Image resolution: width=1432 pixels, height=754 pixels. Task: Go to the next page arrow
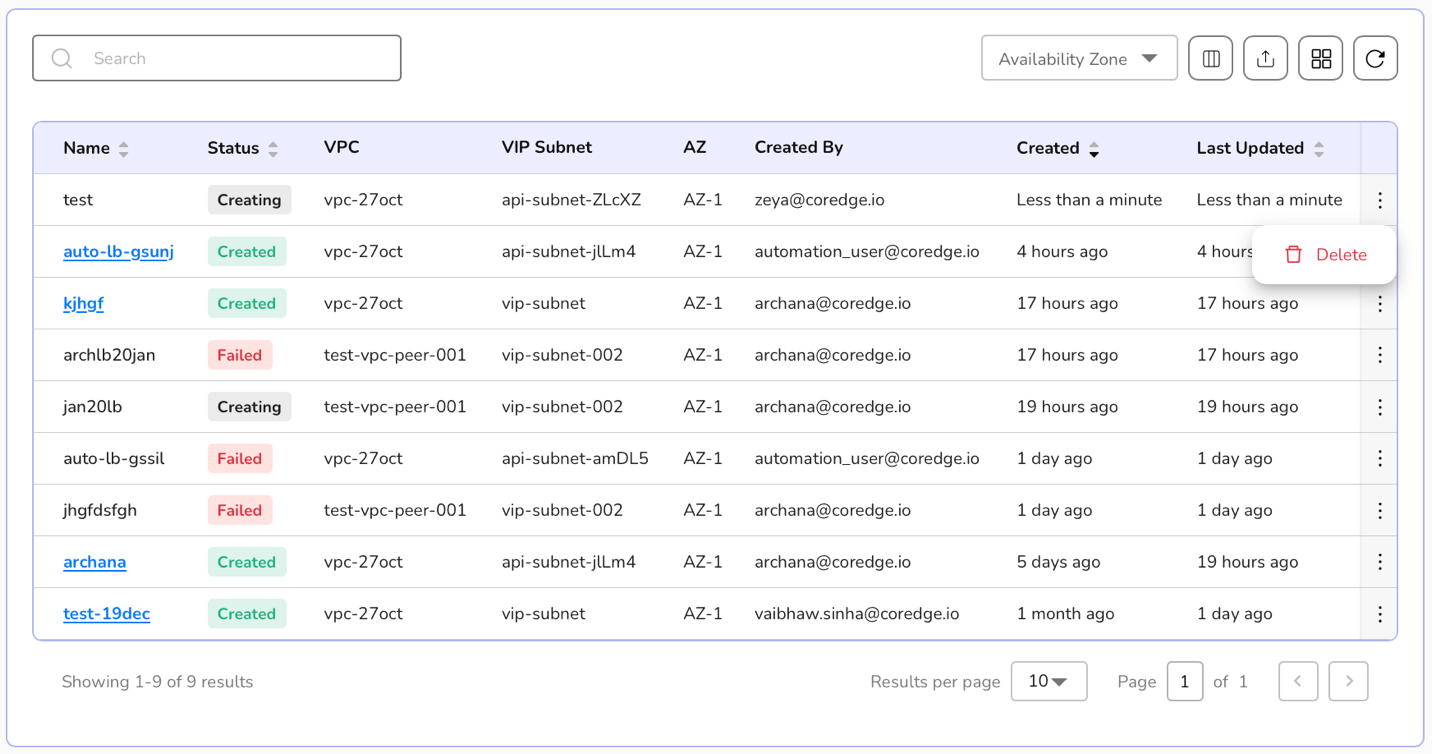pos(1348,682)
